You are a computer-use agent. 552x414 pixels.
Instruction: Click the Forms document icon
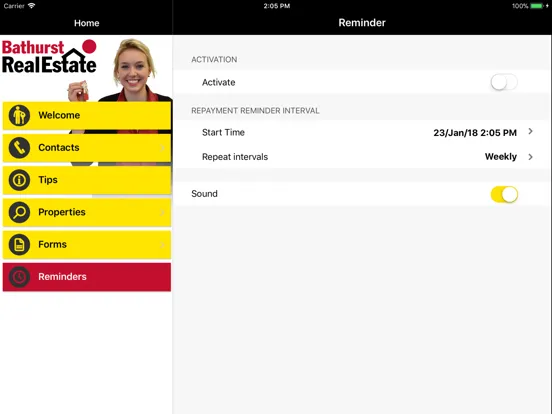pos(19,245)
